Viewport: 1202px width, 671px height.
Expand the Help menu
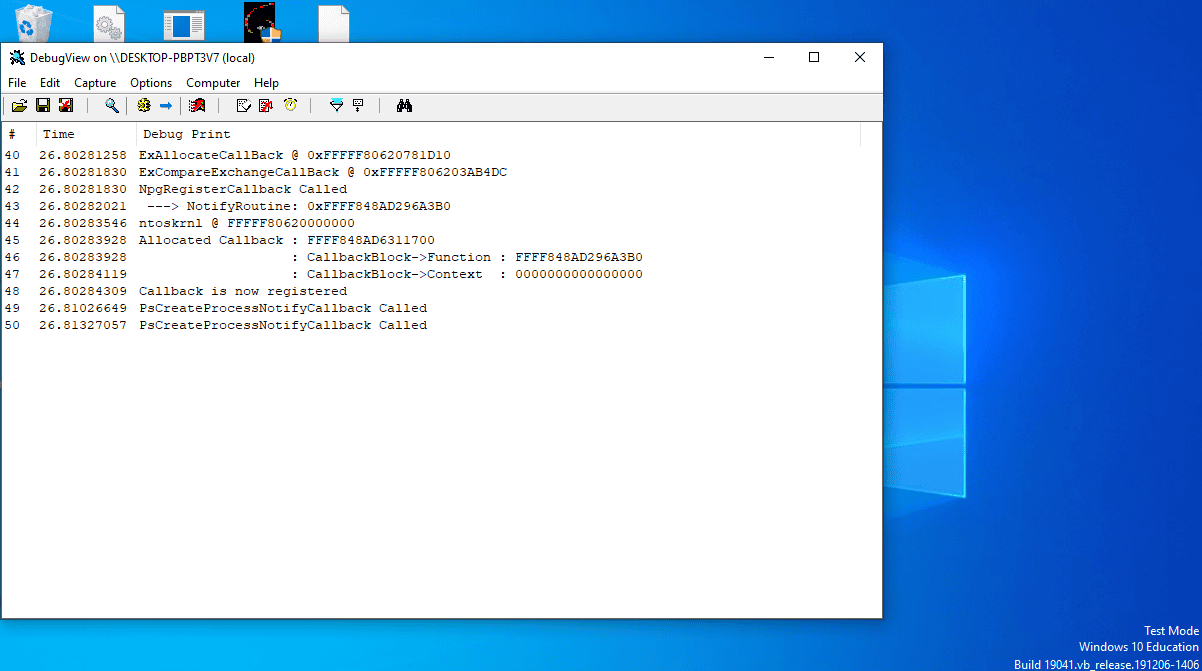tap(266, 83)
